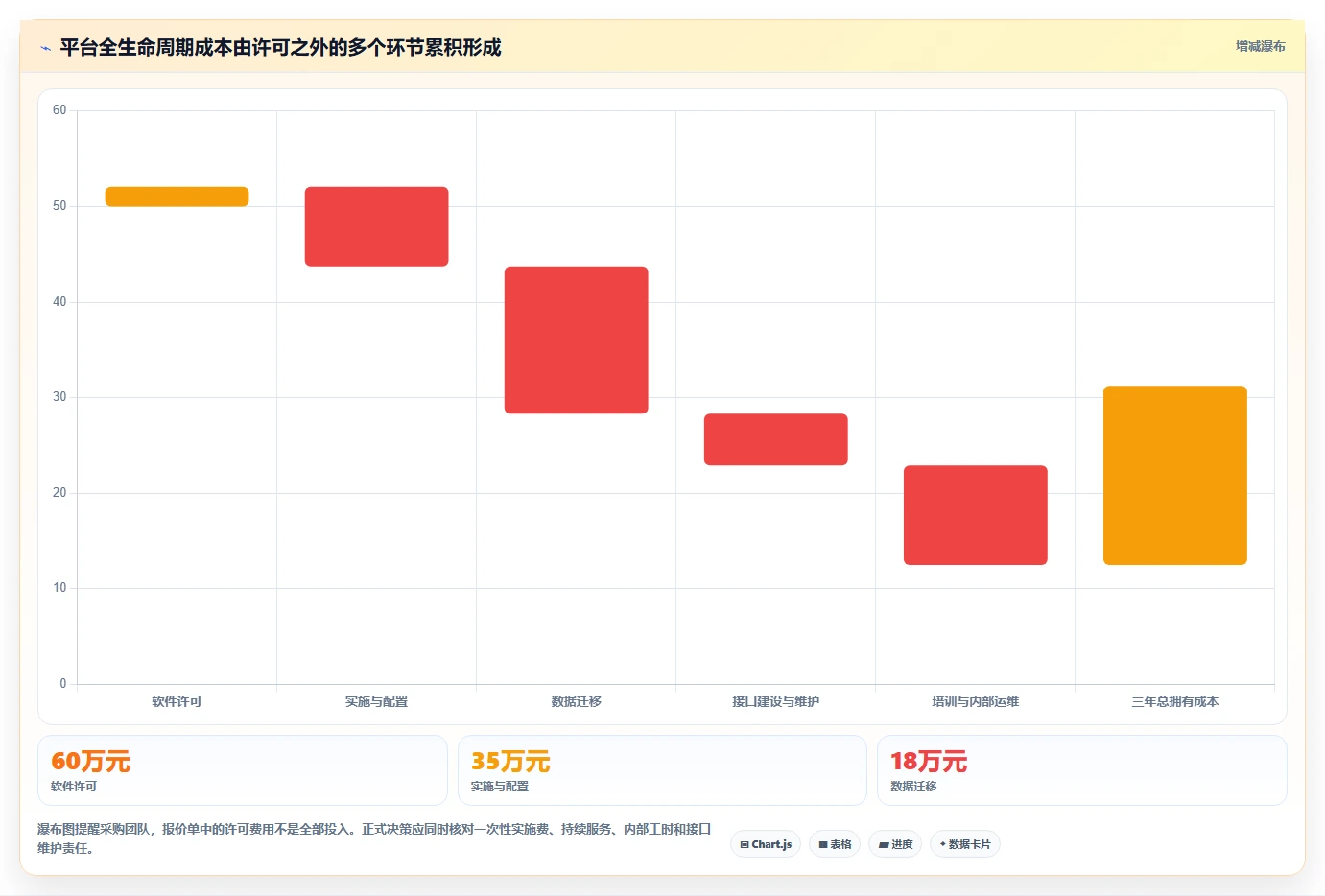Click the 60万元 软件许可 card
Viewport: 1325px width, 896px height.
243,770
